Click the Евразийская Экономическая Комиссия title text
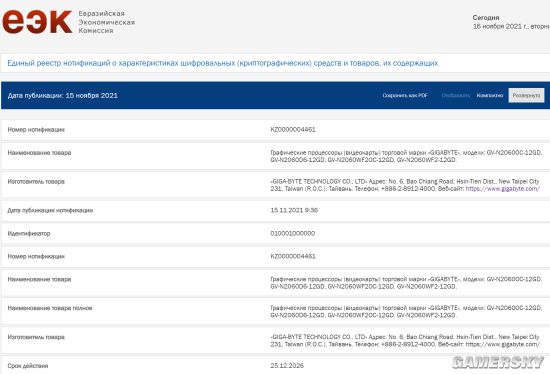The image size is (550, 374). (107, 22)
